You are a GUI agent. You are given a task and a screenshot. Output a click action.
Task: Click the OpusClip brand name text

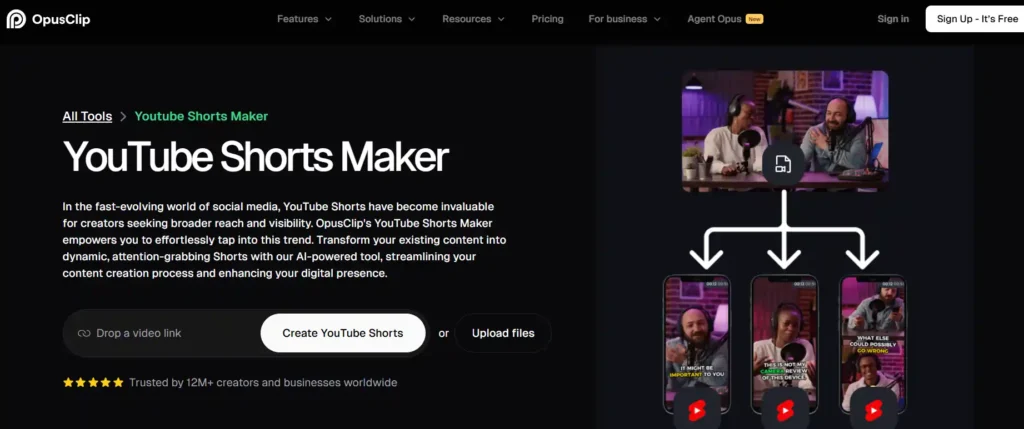pos(61,20)
